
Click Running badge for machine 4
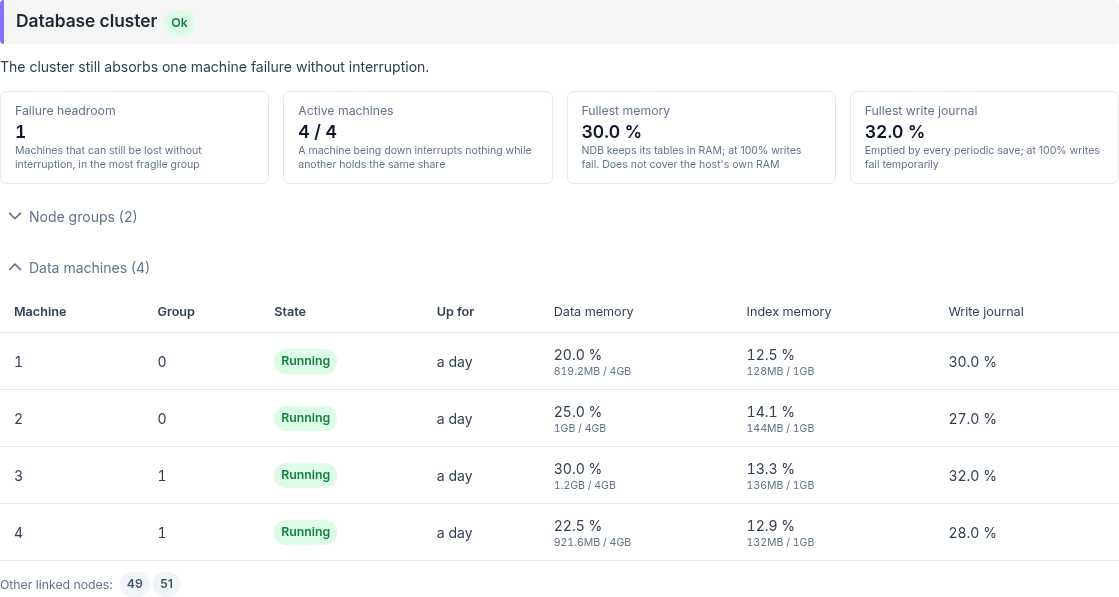point(305,532)
